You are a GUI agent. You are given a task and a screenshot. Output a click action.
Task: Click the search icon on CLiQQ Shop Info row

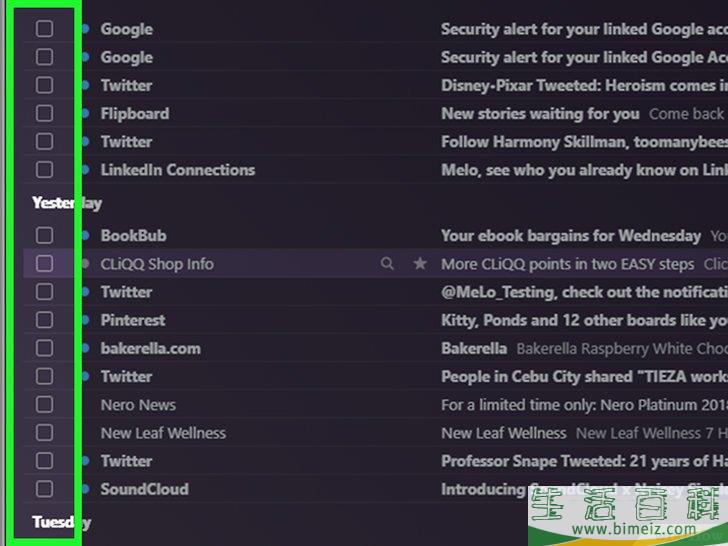pyautogui.click(x=387, y=264)
